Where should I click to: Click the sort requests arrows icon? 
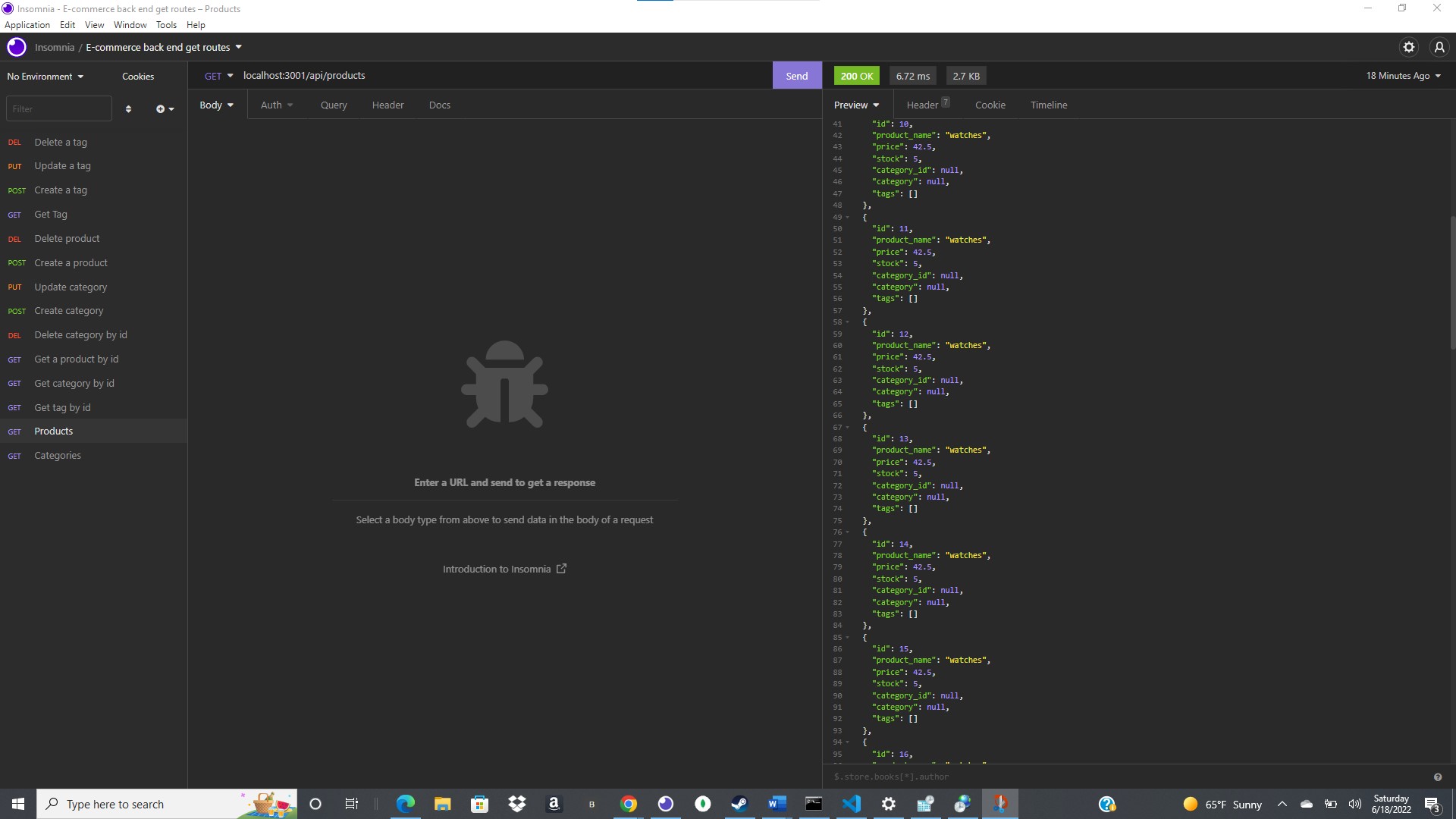pos(128,109)
